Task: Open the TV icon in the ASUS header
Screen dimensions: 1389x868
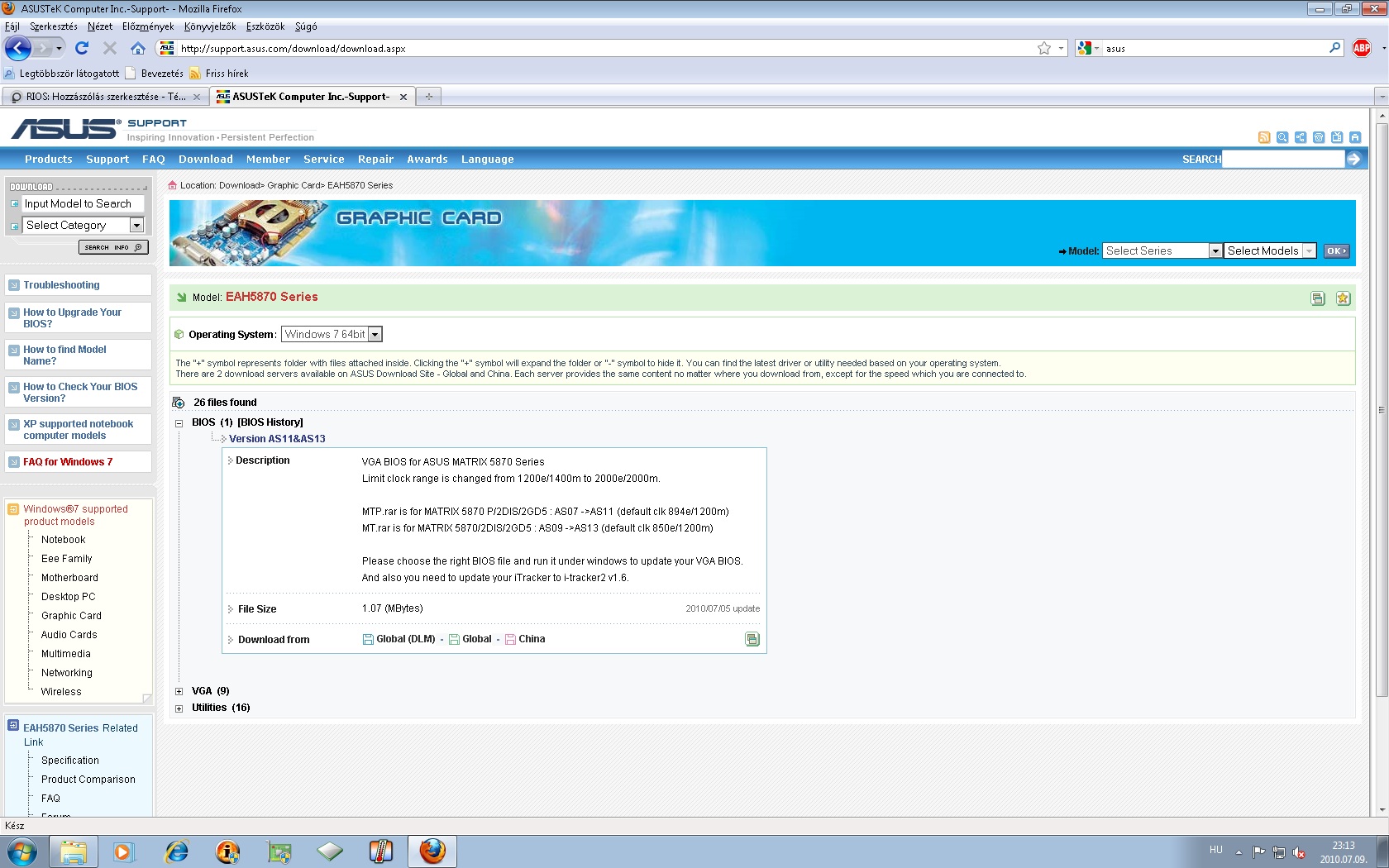Action: pos(1337,137)
